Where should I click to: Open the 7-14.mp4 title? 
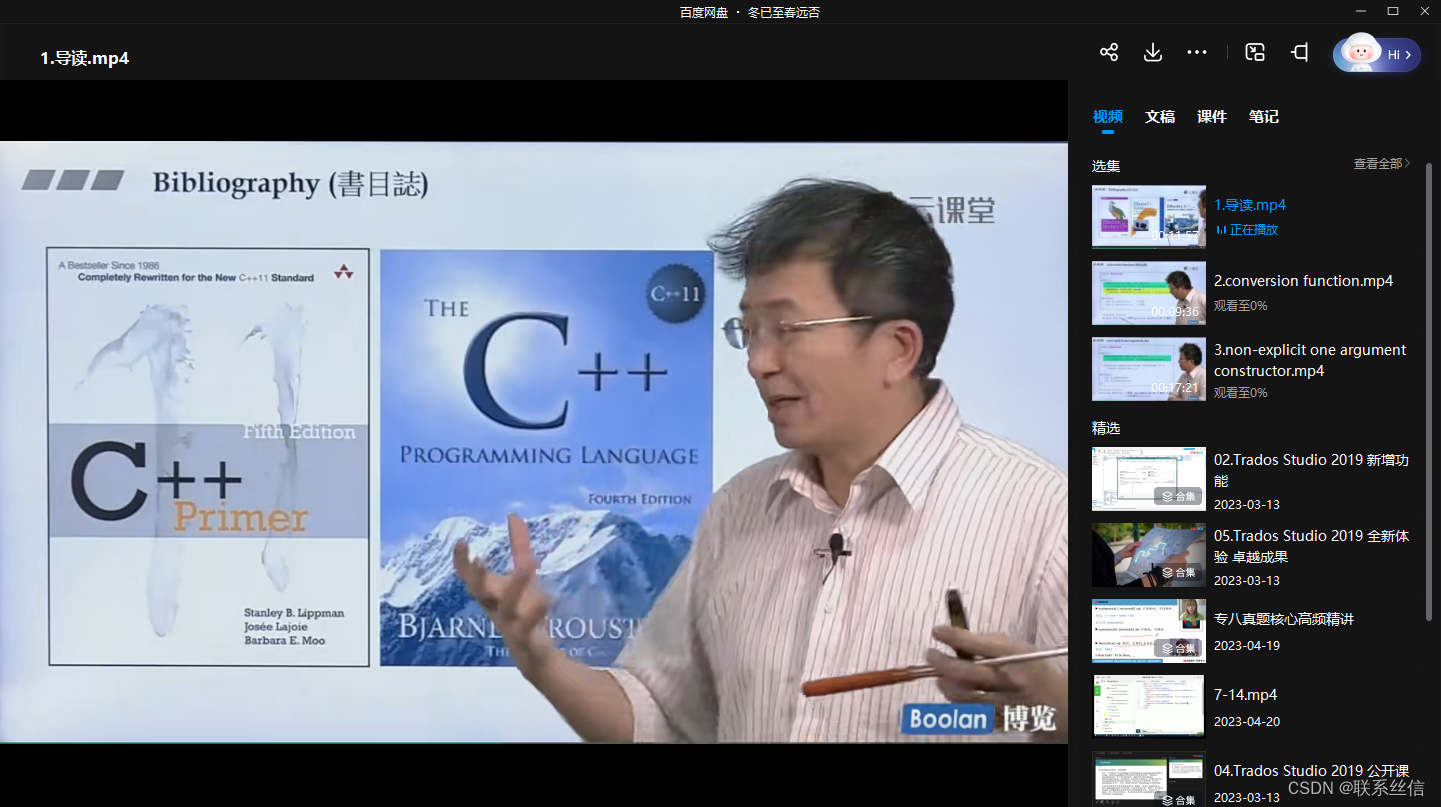pyautogui.click(x=1245, y=695)
